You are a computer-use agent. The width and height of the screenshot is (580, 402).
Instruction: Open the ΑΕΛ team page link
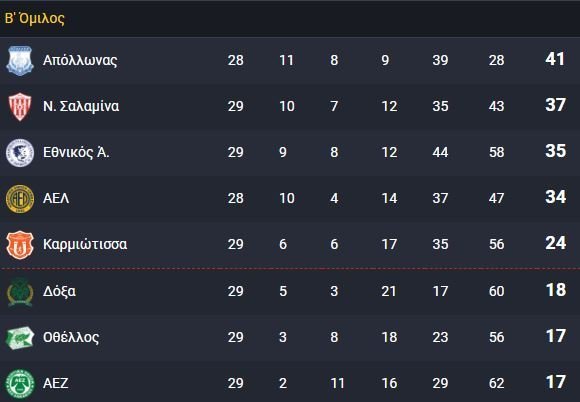(x=56, y=198)
